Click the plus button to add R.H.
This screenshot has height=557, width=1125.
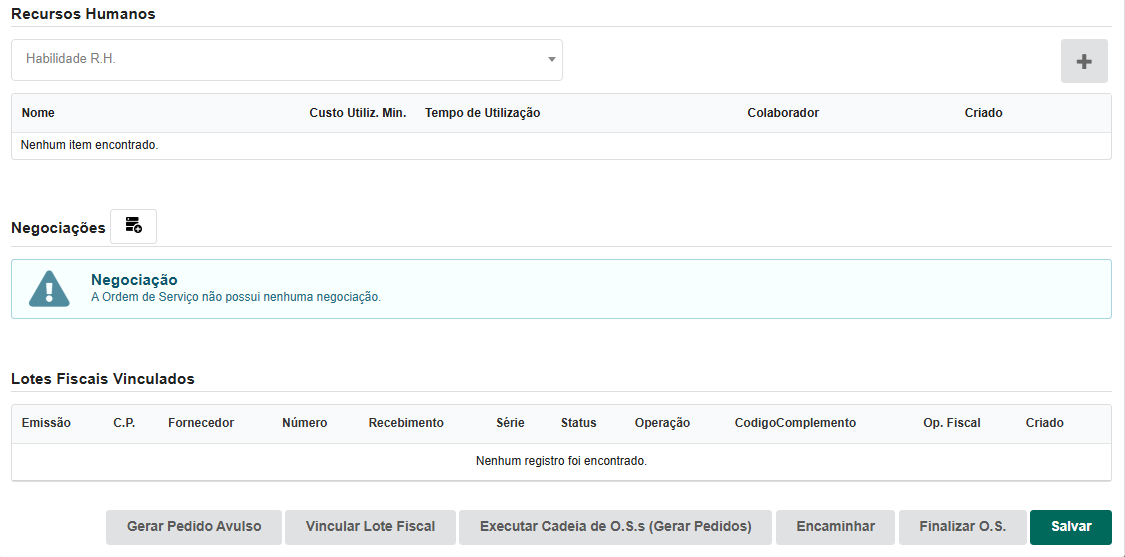tap(1084, 61)
